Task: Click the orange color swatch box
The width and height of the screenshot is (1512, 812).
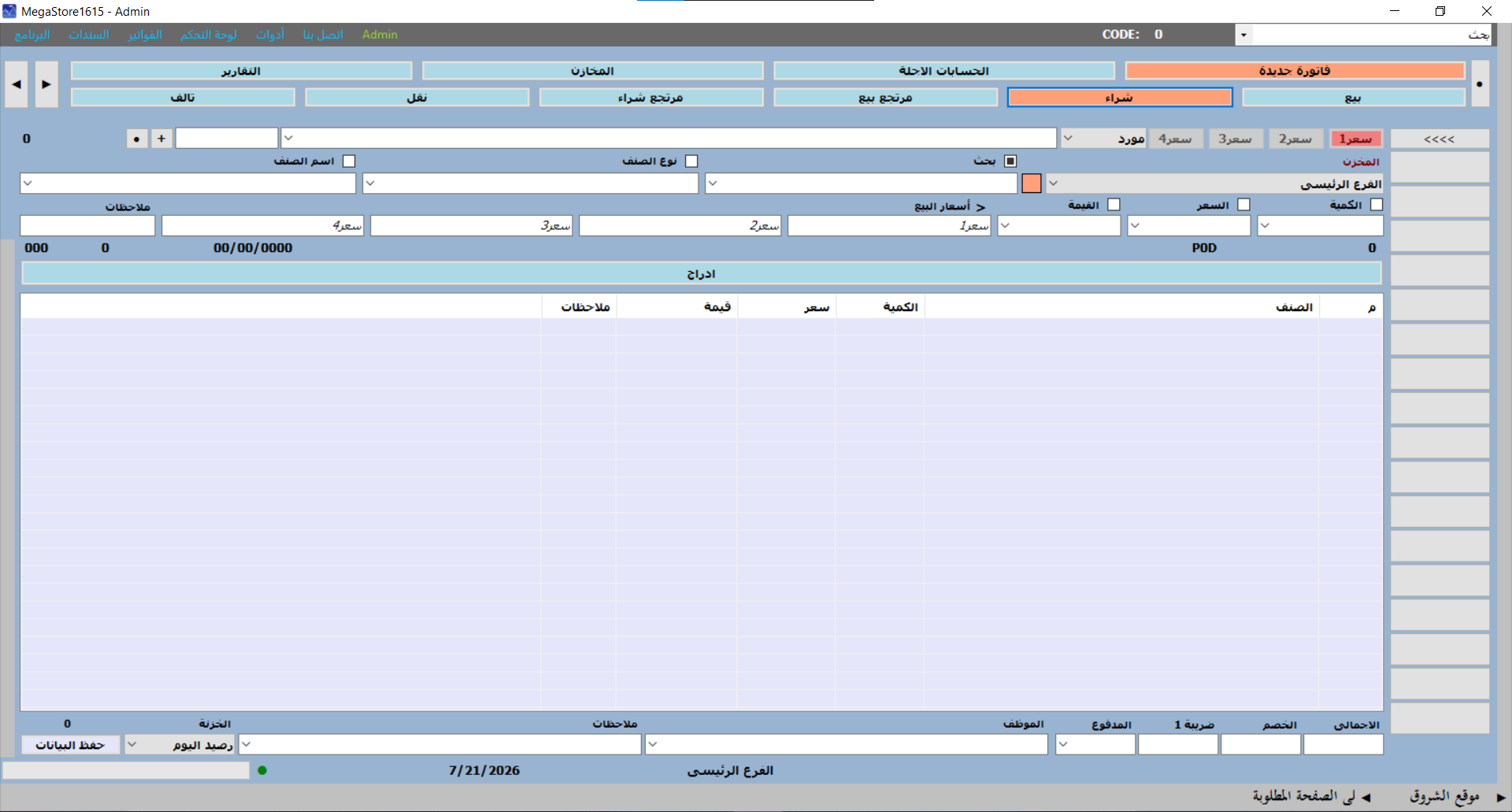Action: coord(1032,184)
